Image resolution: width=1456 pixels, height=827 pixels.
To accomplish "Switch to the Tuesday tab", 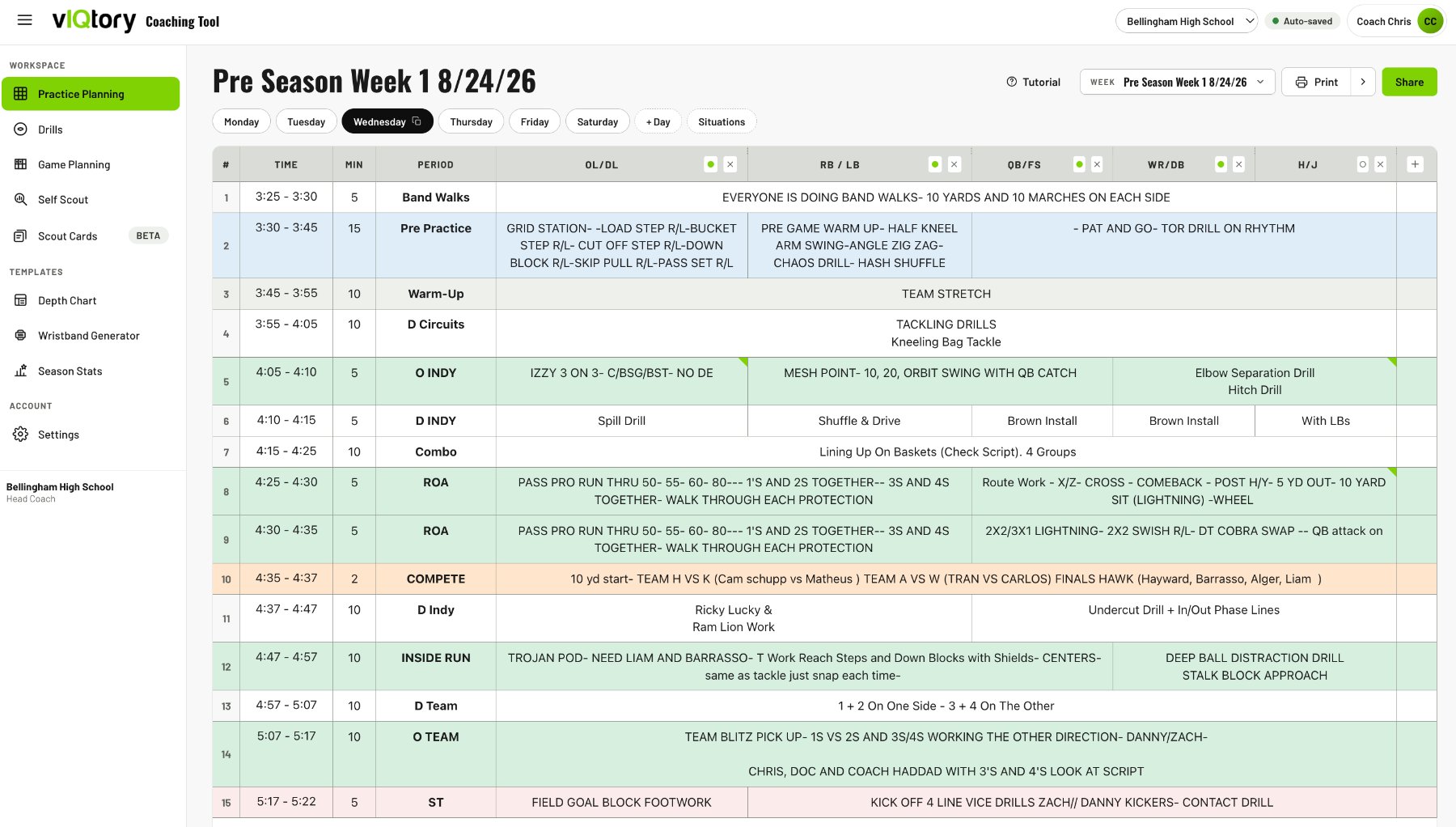I will pyautogui.click(x=306, y=121).
